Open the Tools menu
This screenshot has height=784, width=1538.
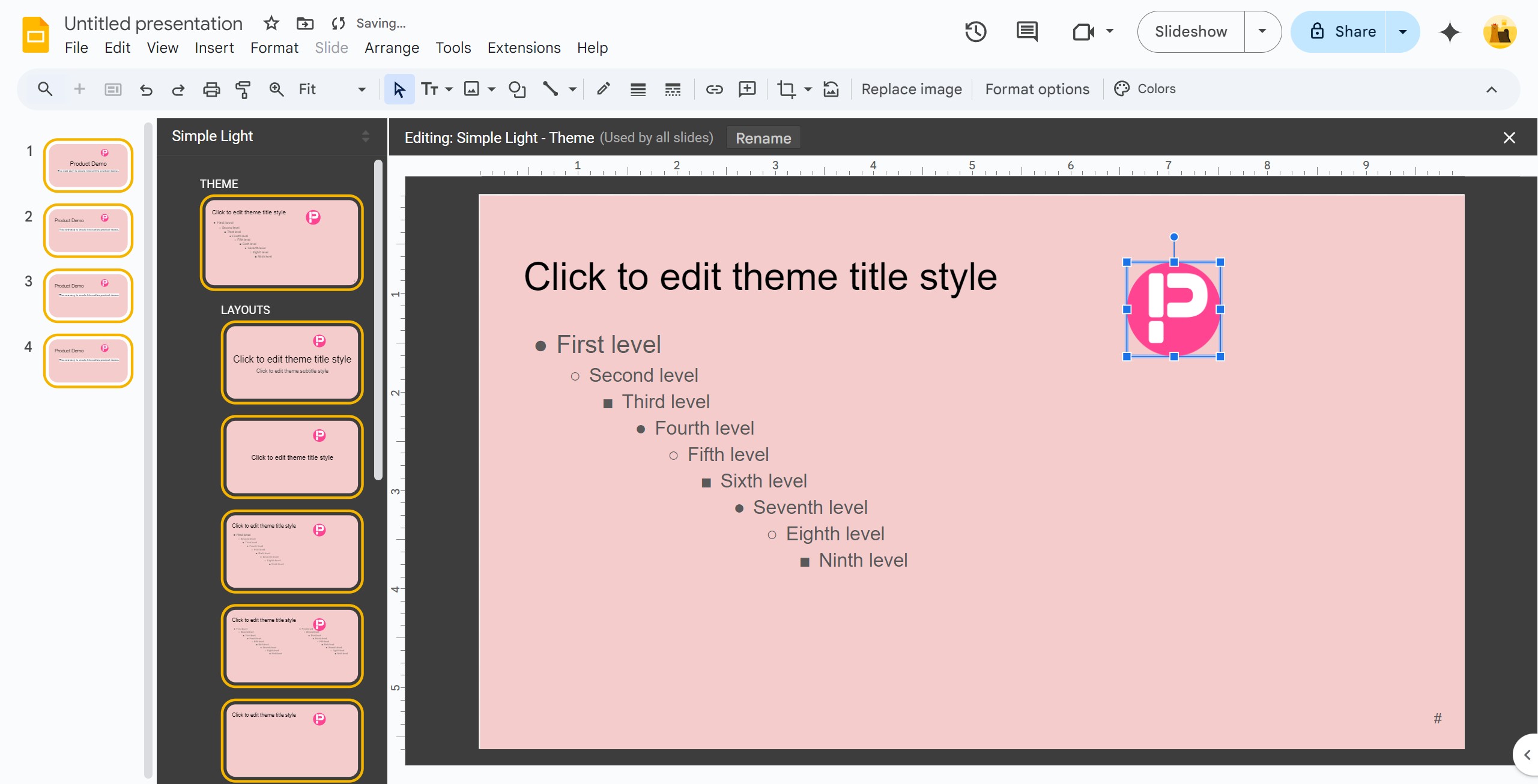click(453, 47)
